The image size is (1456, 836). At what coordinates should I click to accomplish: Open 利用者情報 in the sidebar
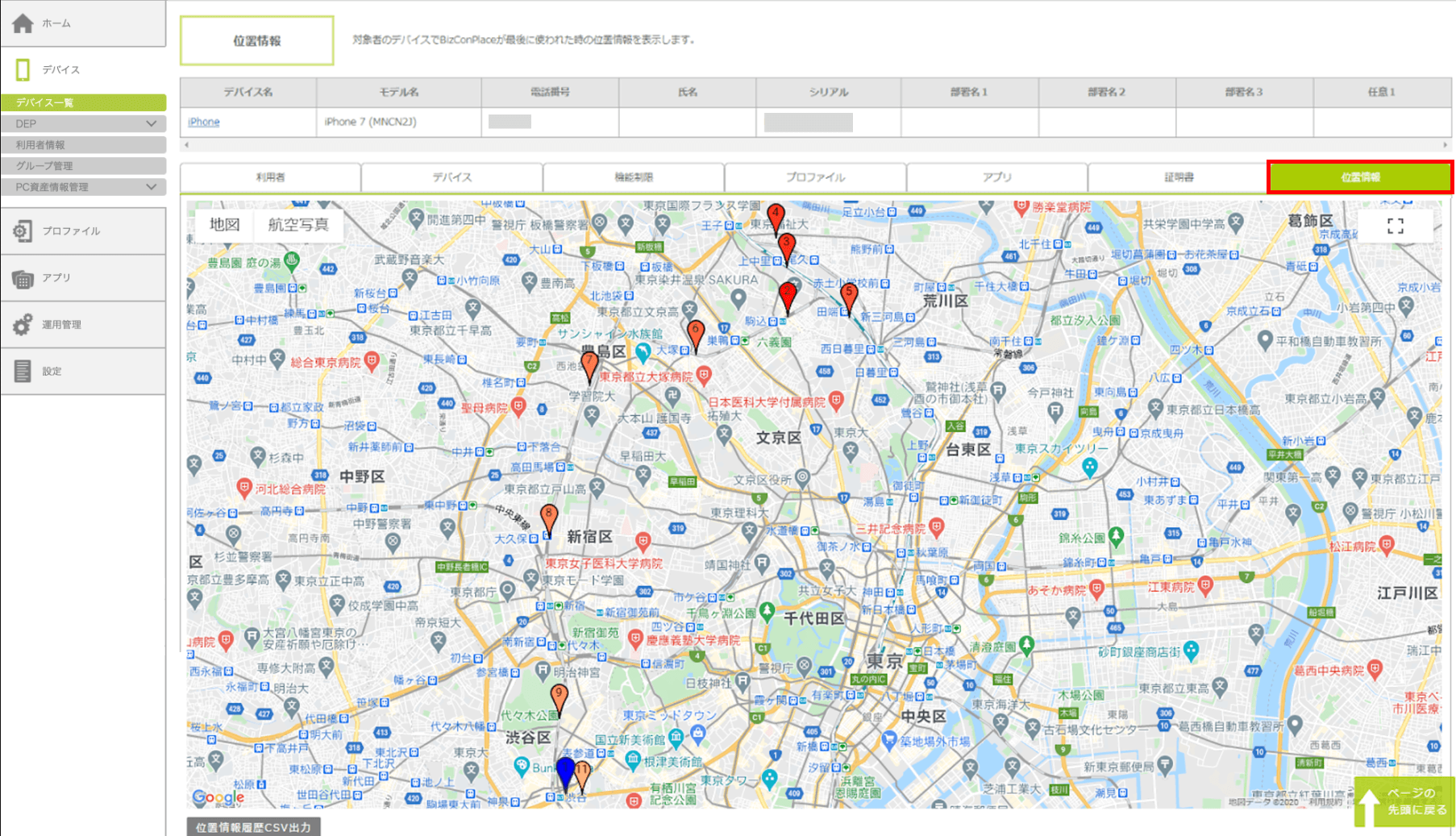pos(84,145)
